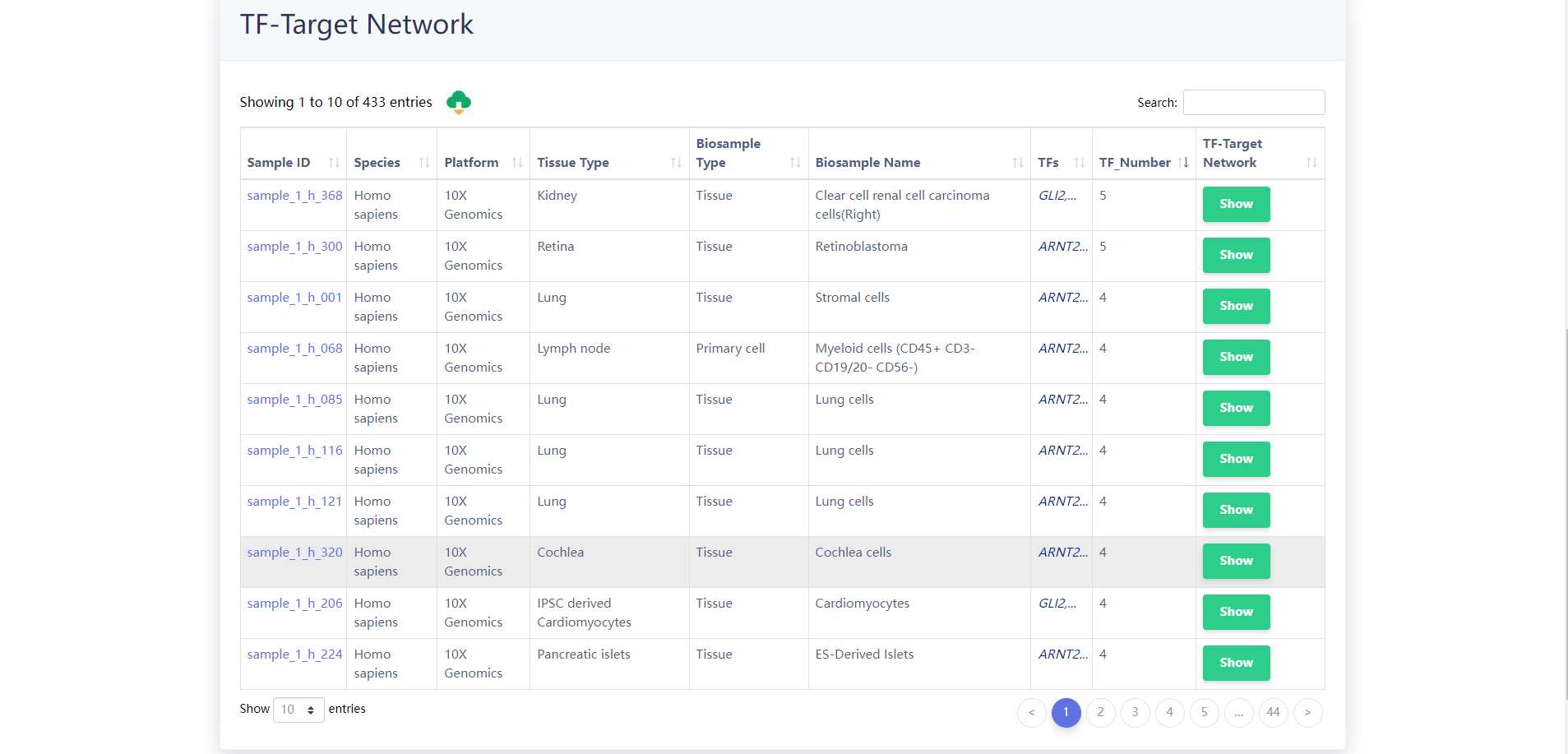The width and height of the screenshot is (1568, 754).
Task: Show network for Retinoblastoma row
Action: (x=1236, y=255)
